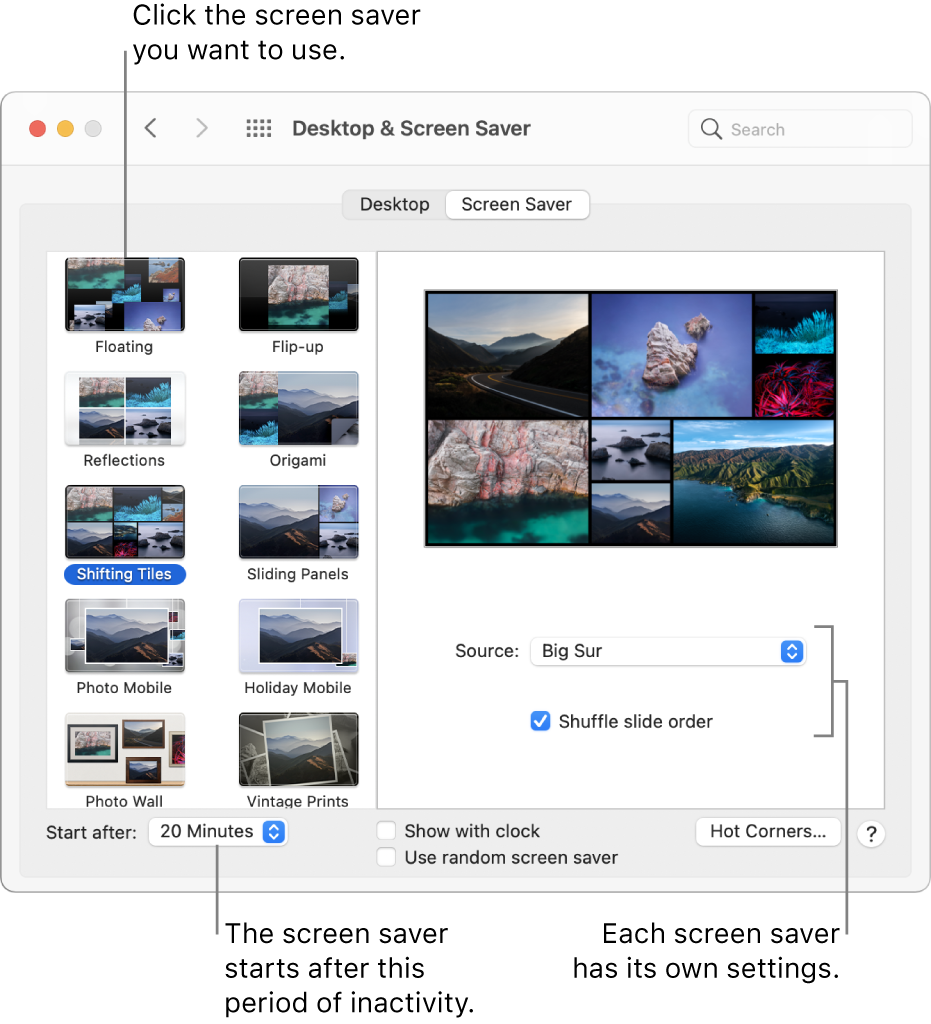This screenshot has height=1024, width=931.
Task: Open Hot Corners settings
Action: tap(767, 831)
